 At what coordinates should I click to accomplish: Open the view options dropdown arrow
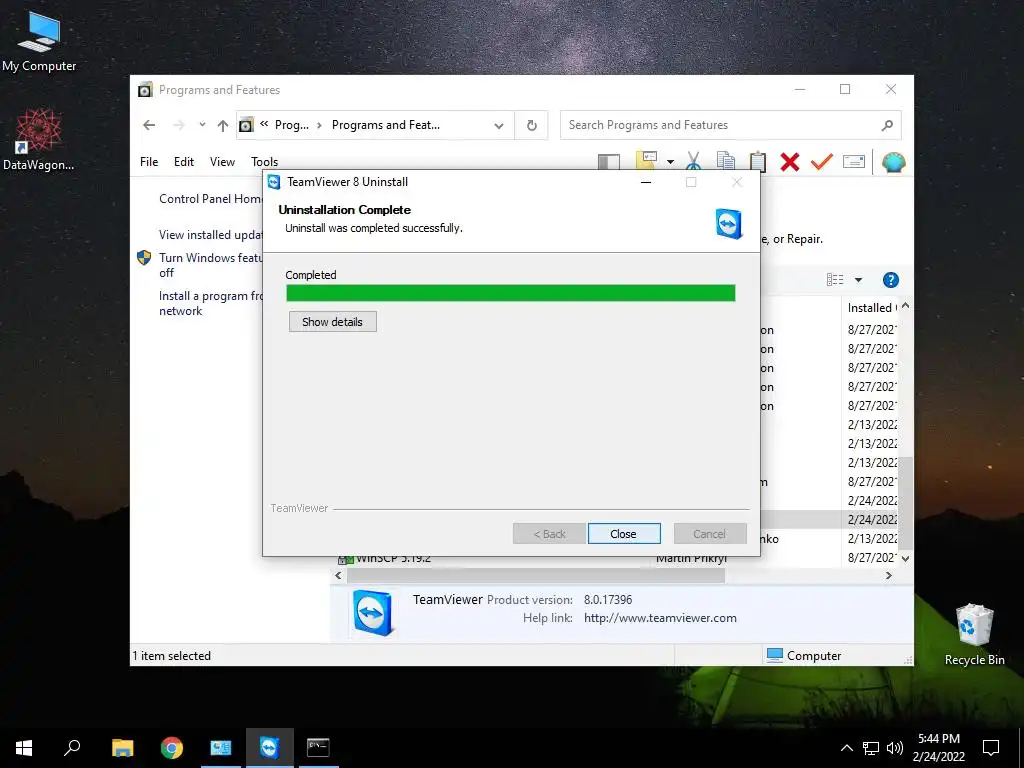pos(859,280)
